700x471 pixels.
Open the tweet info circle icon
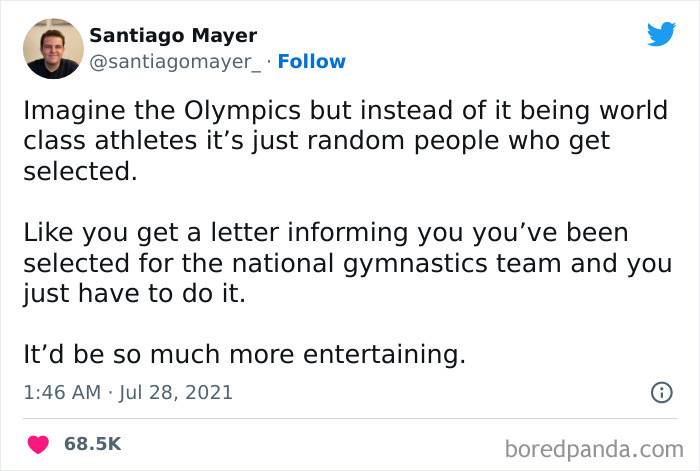pos(660,393)
